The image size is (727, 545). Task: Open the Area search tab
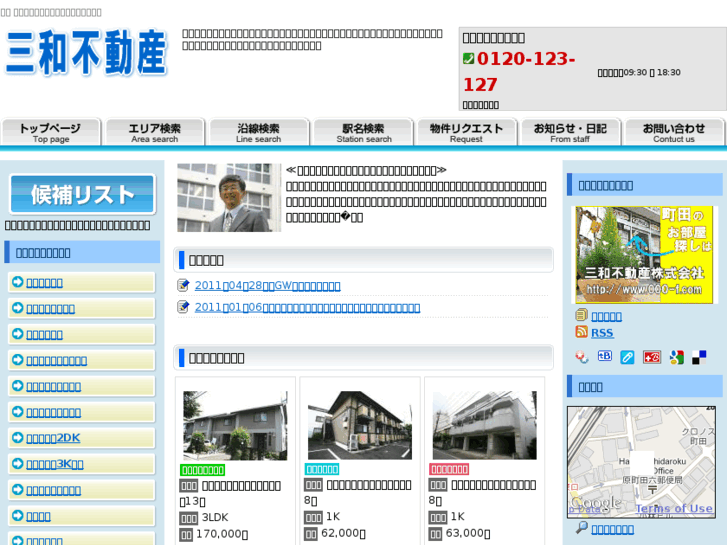(x=155, y=132)
